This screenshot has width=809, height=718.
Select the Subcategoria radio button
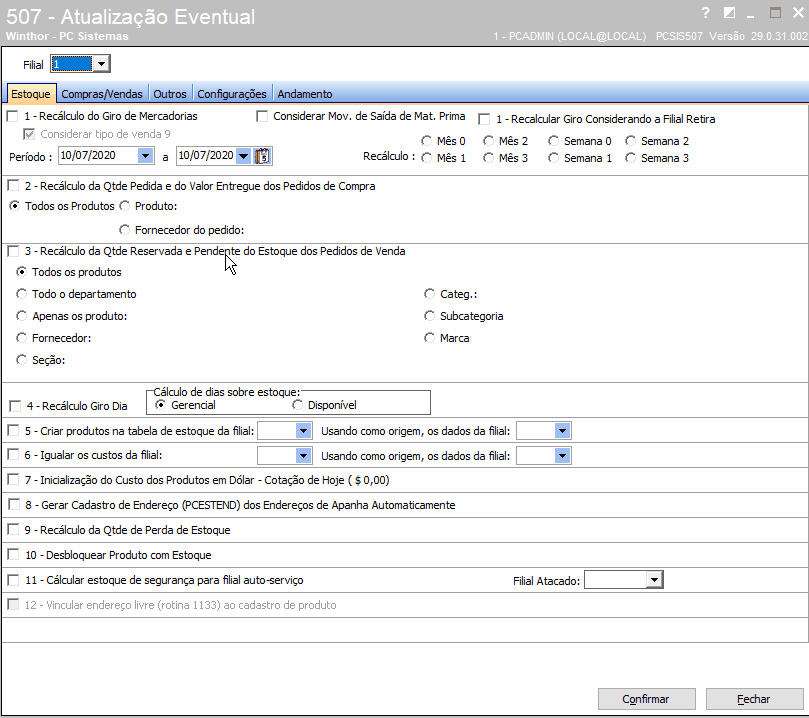pos(429,316)
